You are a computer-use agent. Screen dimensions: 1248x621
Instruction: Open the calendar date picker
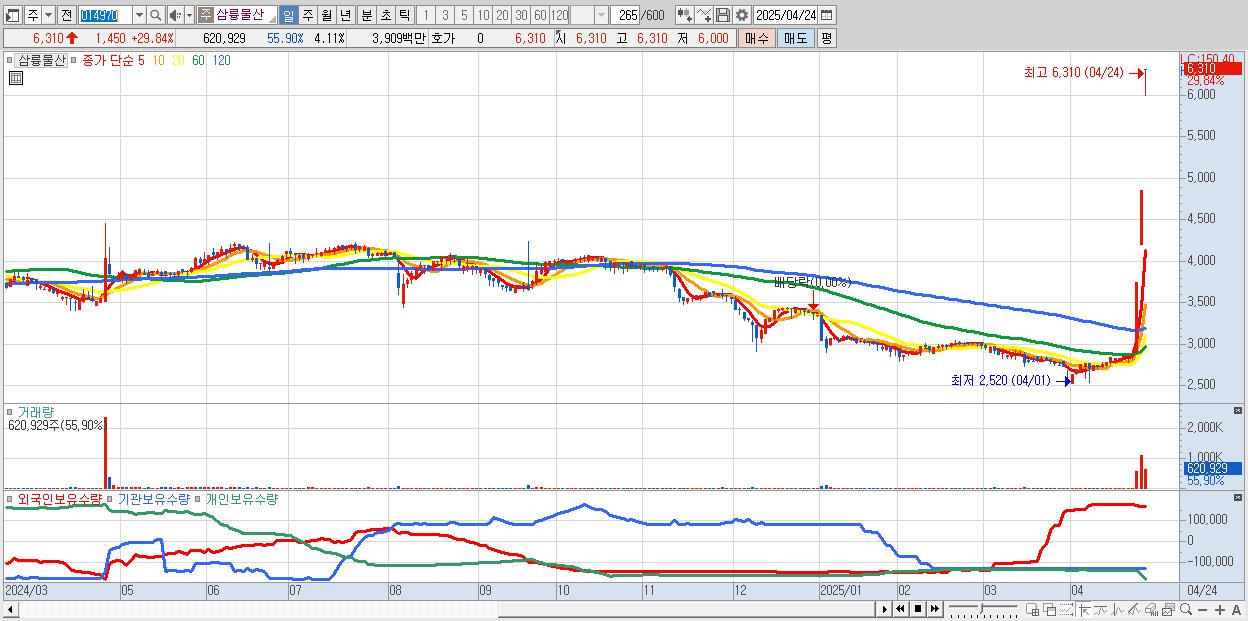pyautogui.click(x=827, y=15)
